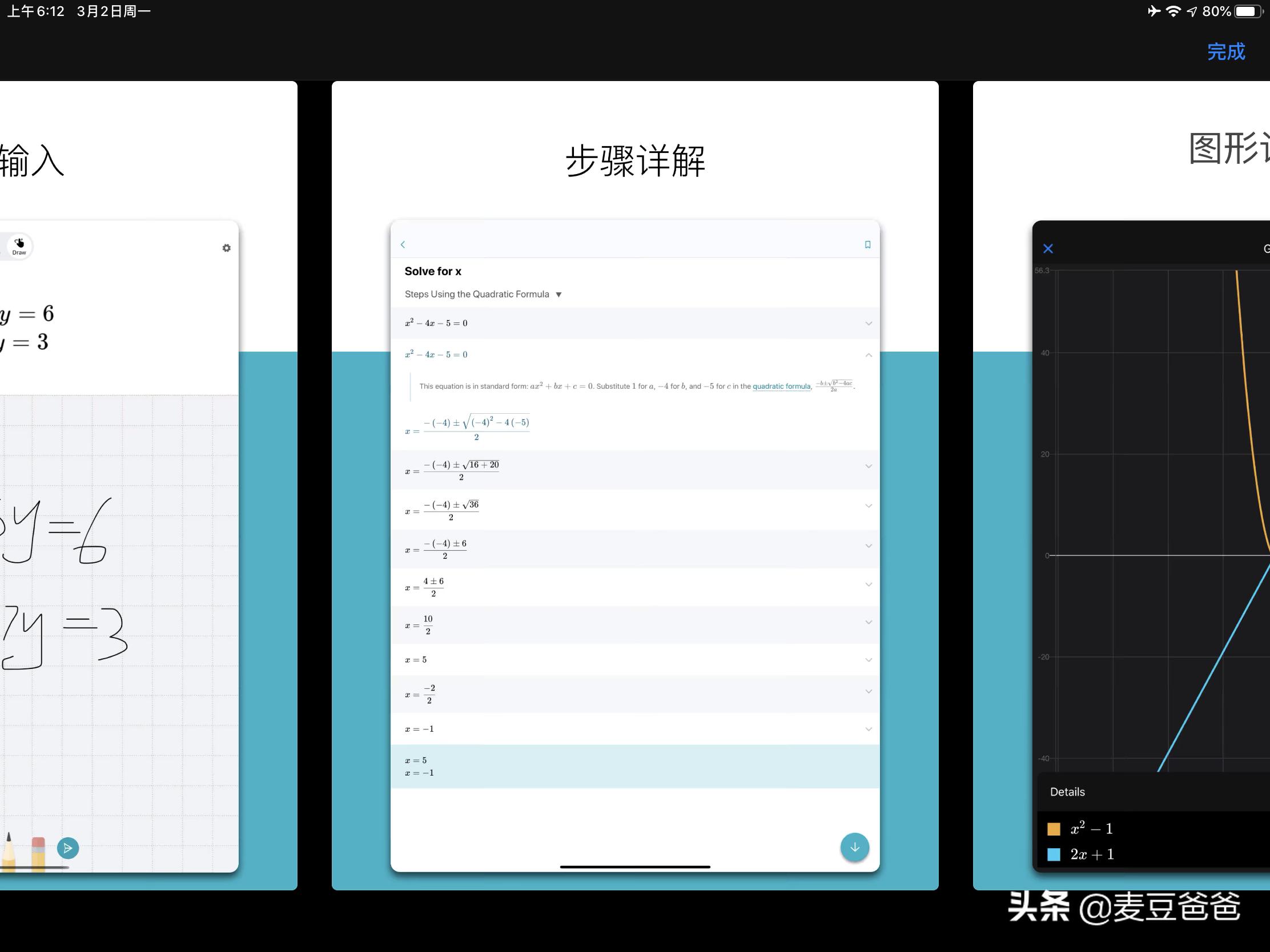The width and height of the screenshot is (1270, 952).
Task: Toggle visibility of the 2x+1 line
Action: (x=1055, y=854)
